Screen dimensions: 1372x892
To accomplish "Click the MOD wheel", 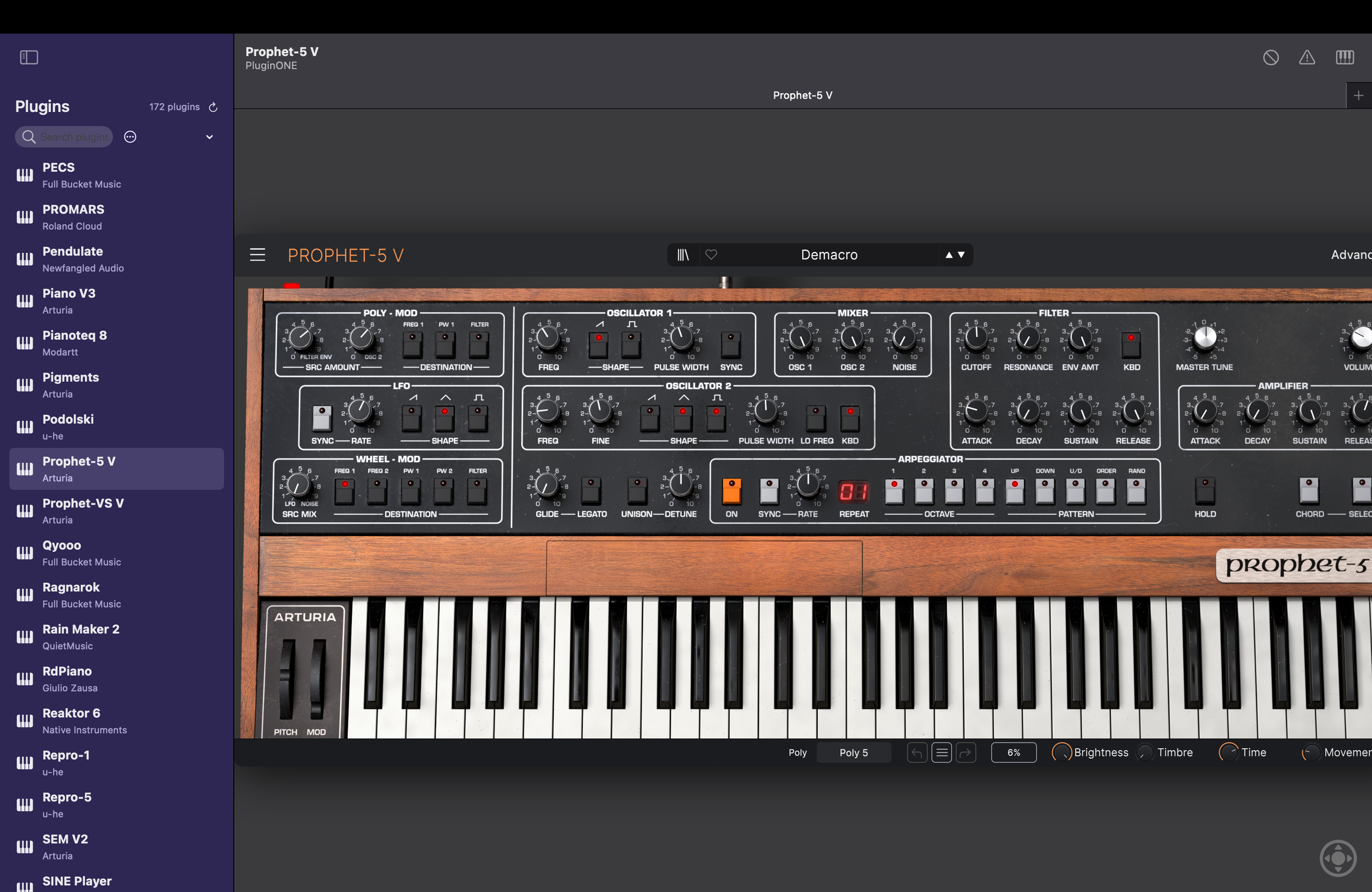I will tap(317, 679).
